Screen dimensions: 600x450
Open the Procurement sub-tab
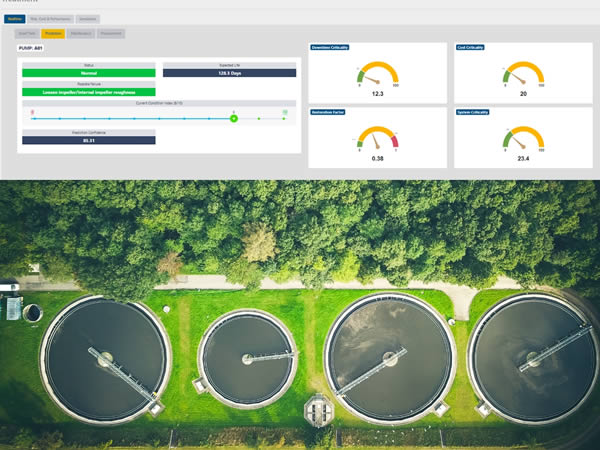tap(111, 34)
